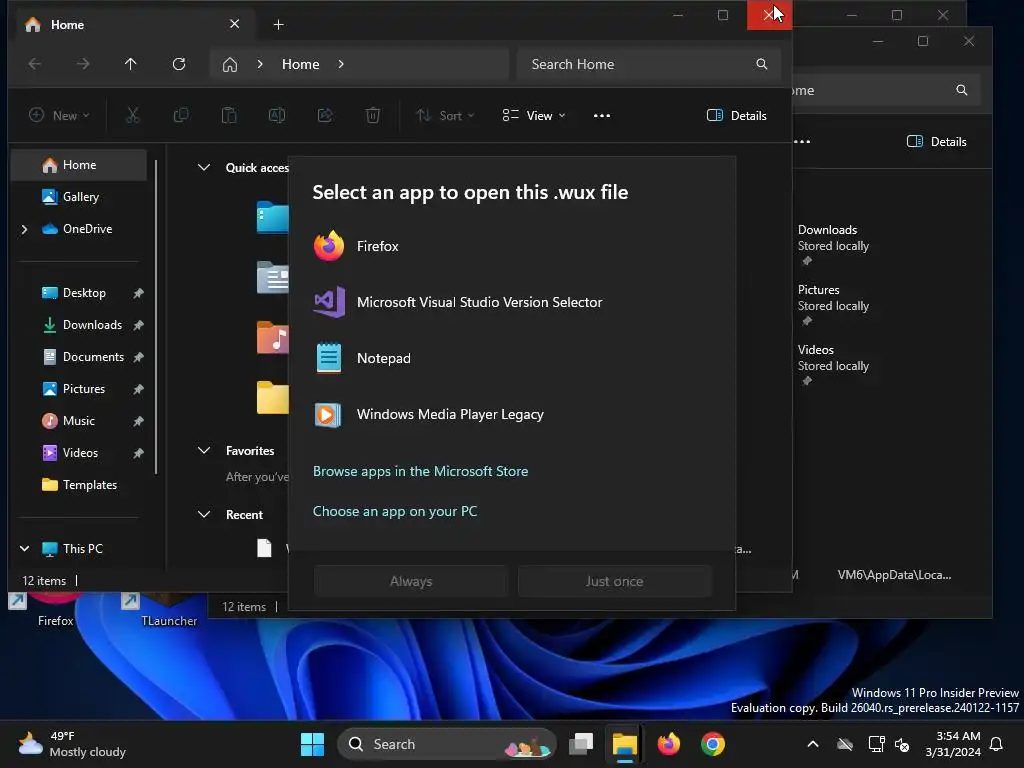
Task: Expand the OneDrive tree node
Action: tap(24, 229)
